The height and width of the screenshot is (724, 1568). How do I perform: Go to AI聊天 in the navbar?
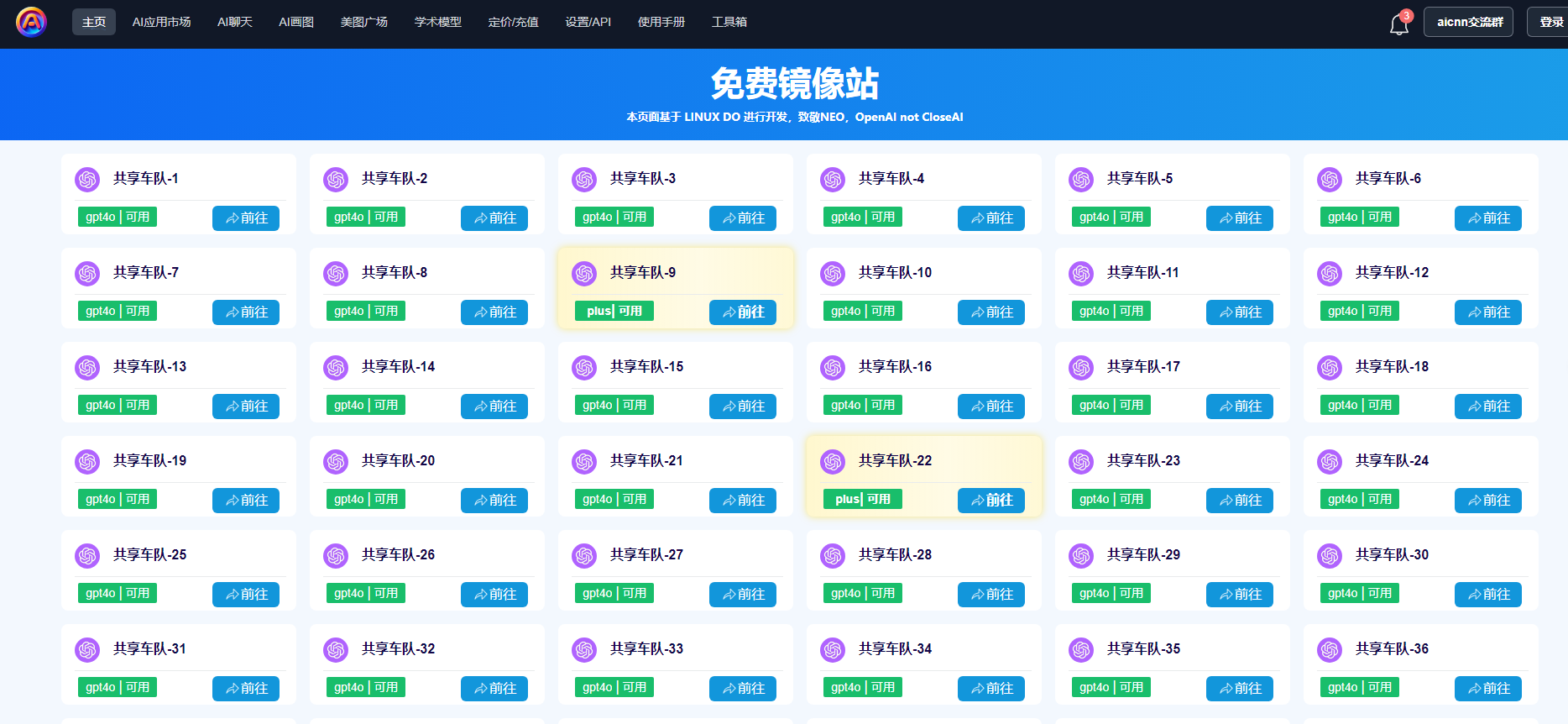pos(235,22)
